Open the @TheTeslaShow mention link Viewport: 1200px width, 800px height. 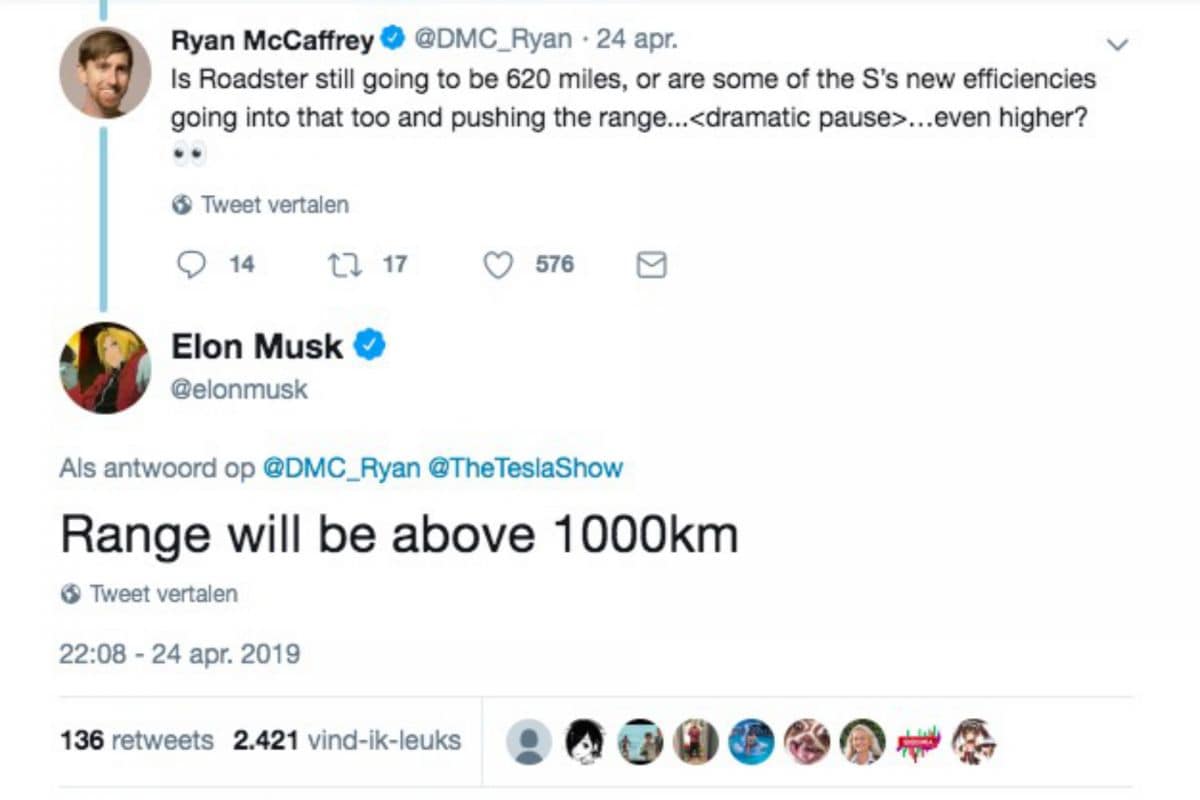click(x=525, y=468)
